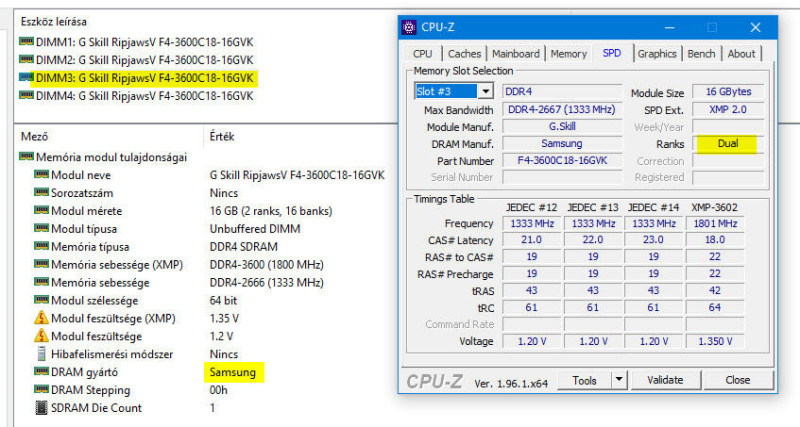Open the Graphics tab
The height and width of the screenshot is (427, 800).
[x=657, y=54]
